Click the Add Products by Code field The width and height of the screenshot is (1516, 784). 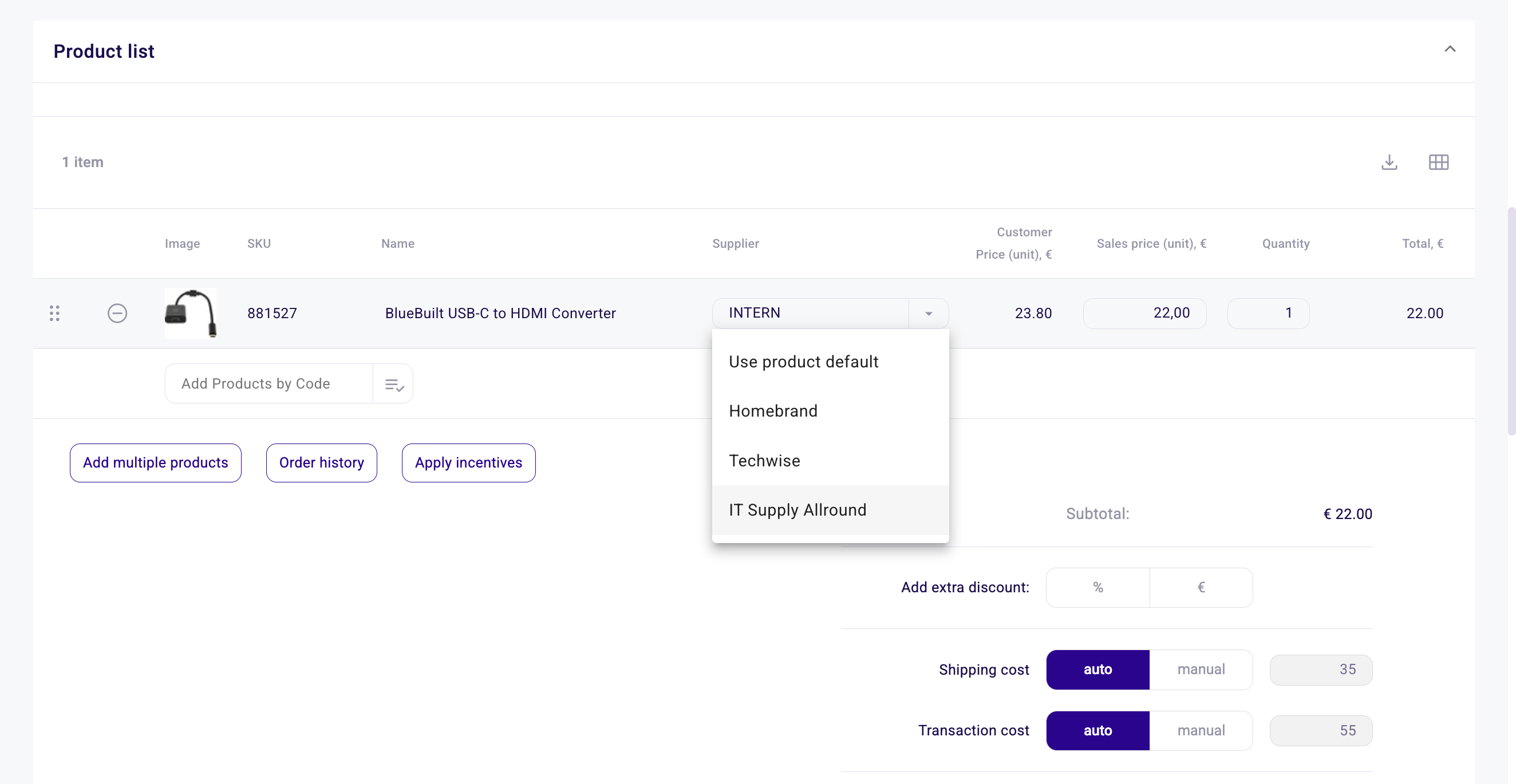269,384
